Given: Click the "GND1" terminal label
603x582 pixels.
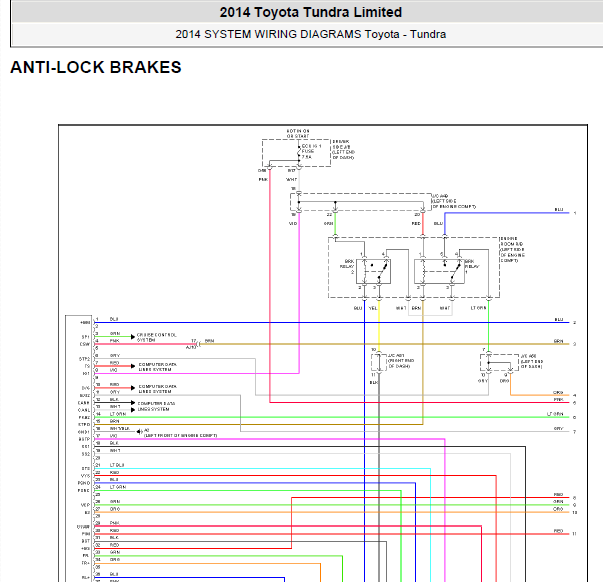Looking at the screenshot, I should (83, 432).
